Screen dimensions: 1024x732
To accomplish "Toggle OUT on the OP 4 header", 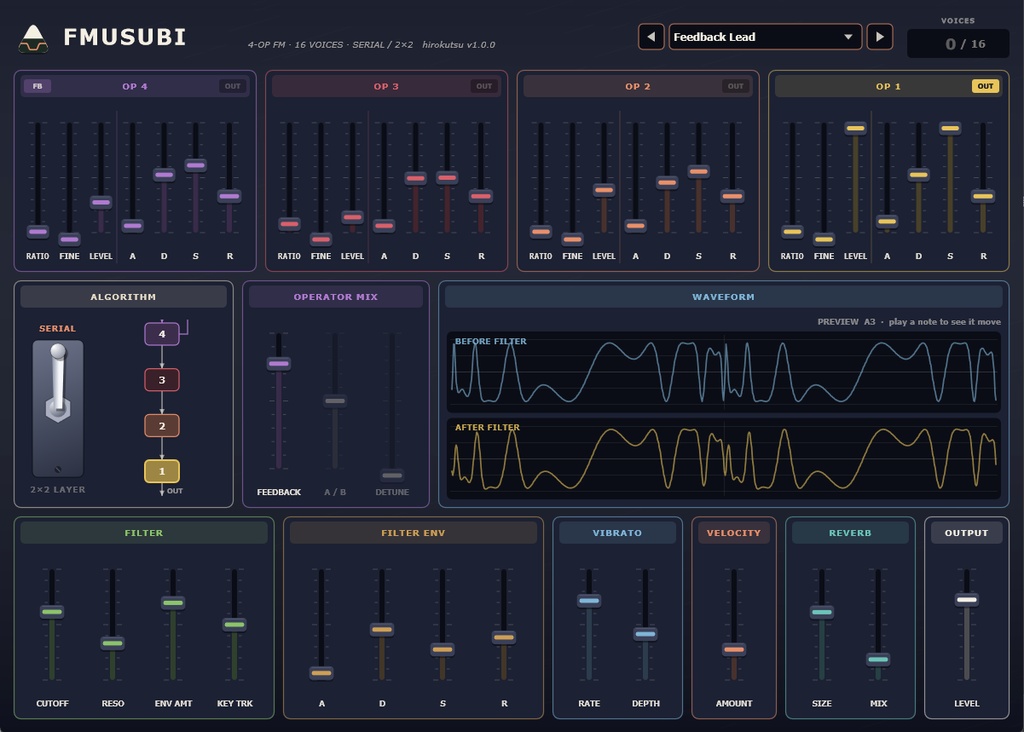I will coord(232,86).
